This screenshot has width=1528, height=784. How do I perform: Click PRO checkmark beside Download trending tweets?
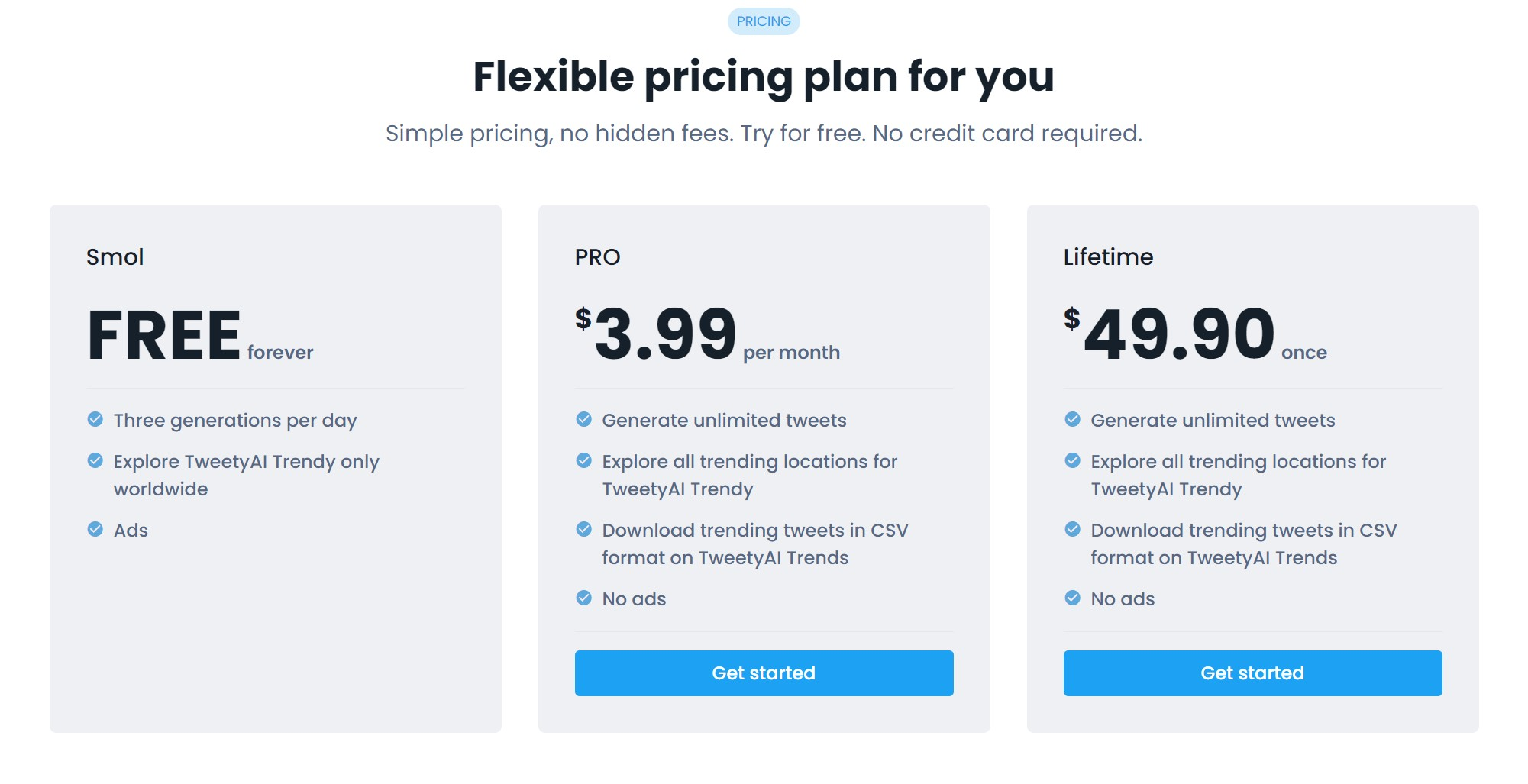click(x=584, y=529)
